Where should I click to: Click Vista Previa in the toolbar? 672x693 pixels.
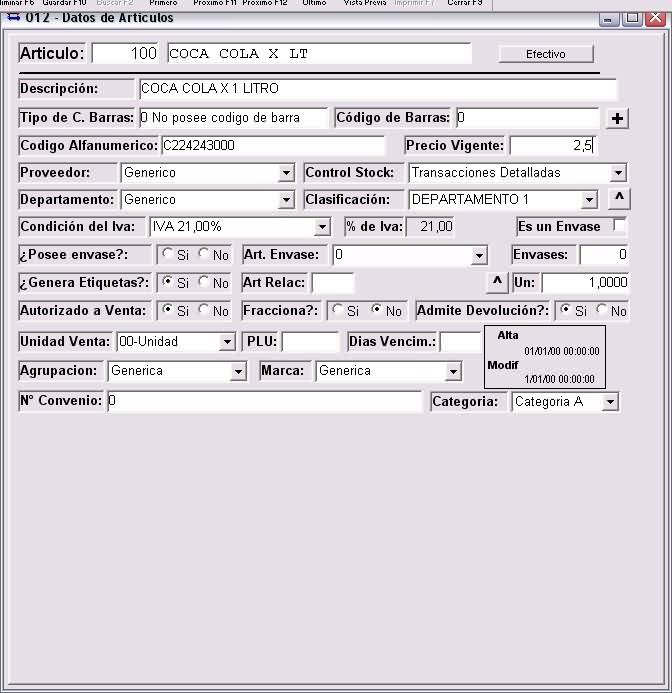click(365, 3)
